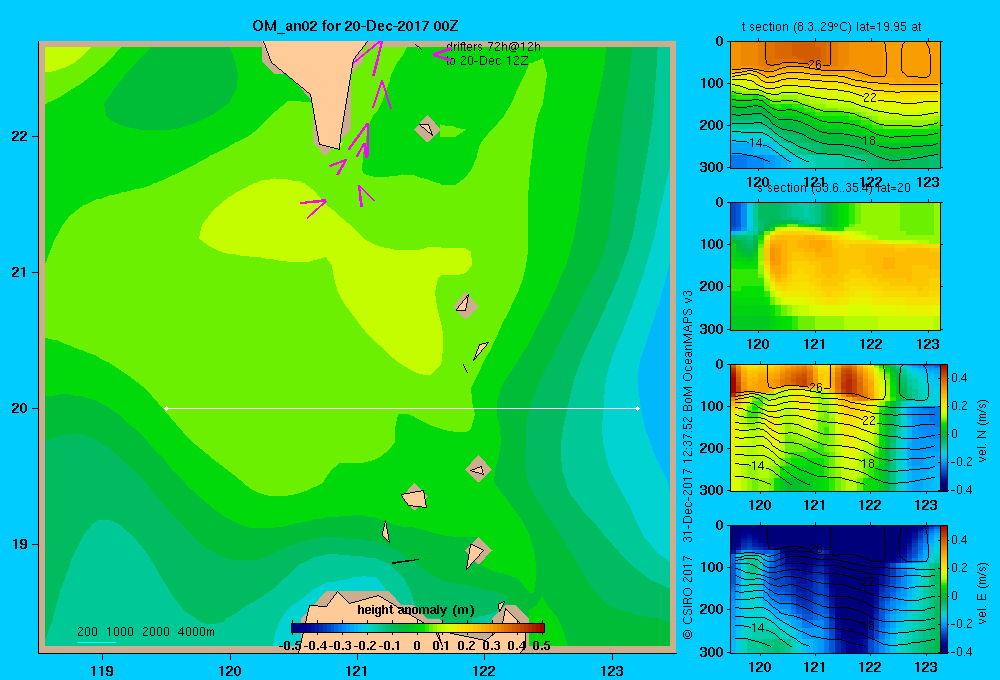Click the 26 contour label in temperature section
The image size is (1000, 680).
[x=814, y=64]
